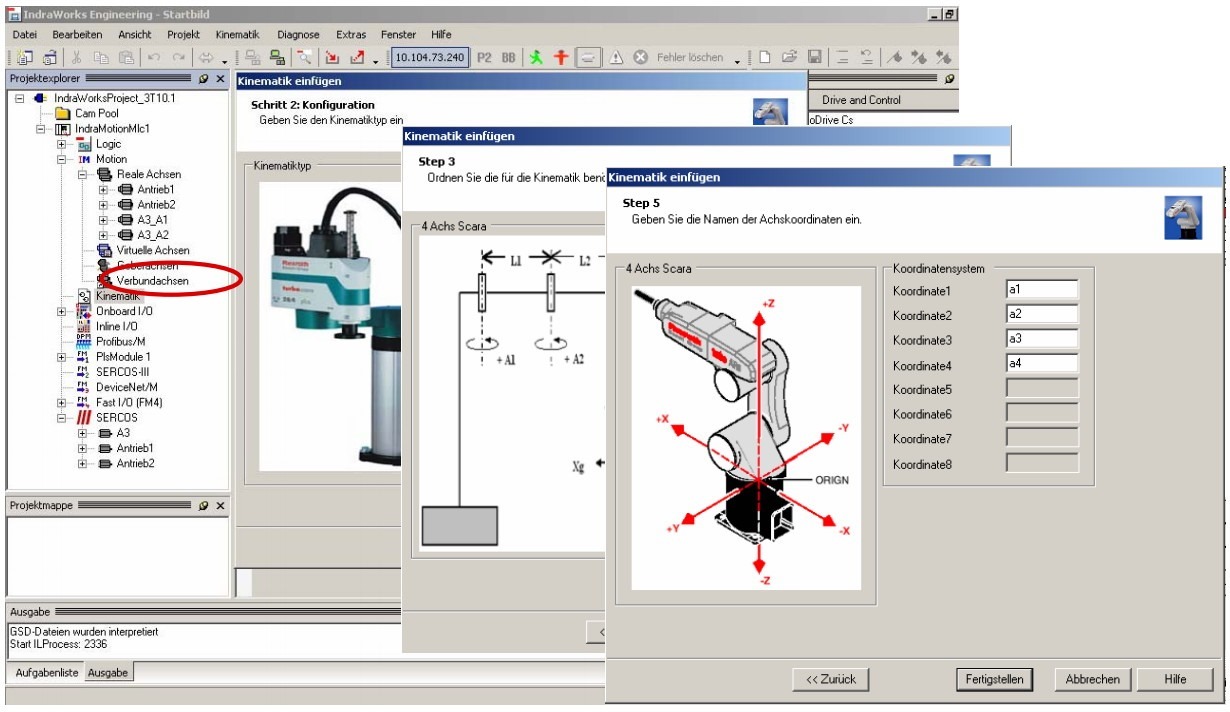Click the red standing figure icon
Image resolution: width=1230 pixels, height=712 pixels.
point(561,58)
